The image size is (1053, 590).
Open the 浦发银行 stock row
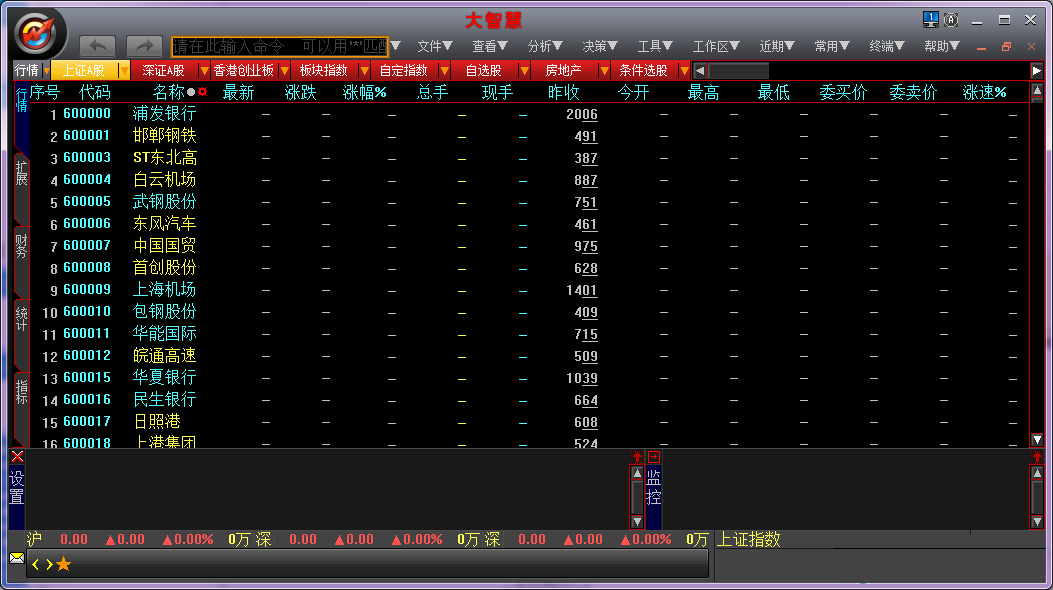click(x=164, y=114)
